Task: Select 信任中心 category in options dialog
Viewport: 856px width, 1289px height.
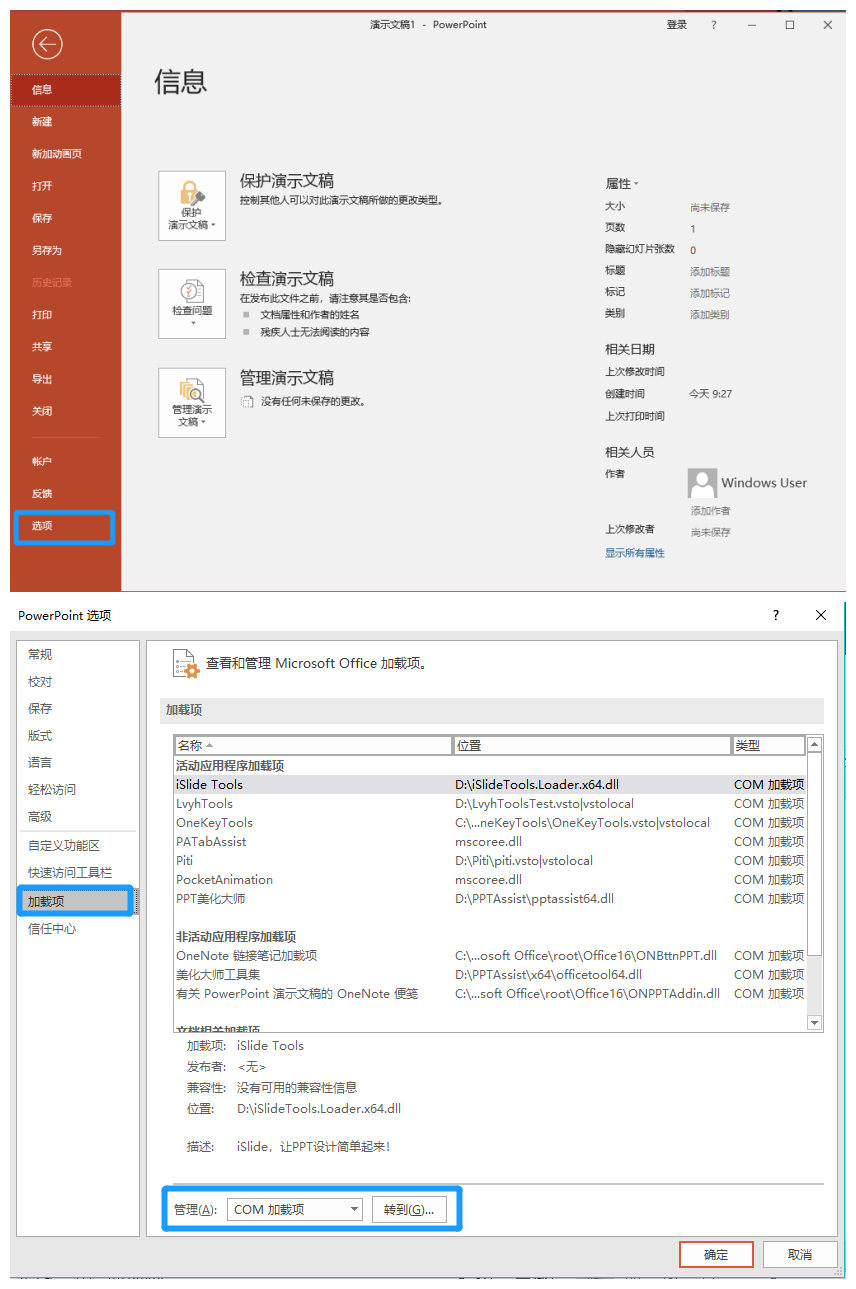Action: [78, 928]
